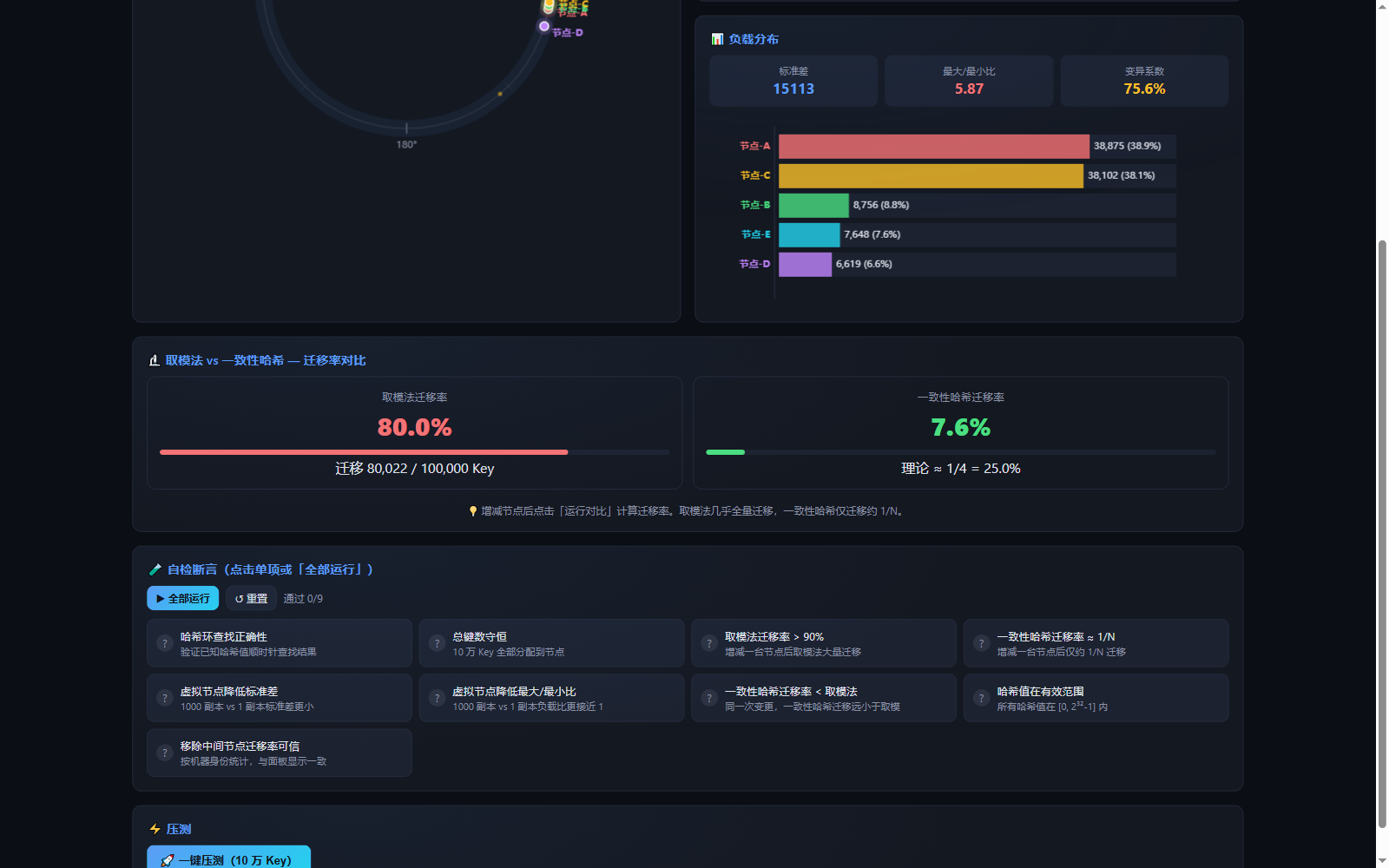The image size is (1389, 868).
Task: Click status icon of 一致性哈希迁移率 < 取模法 assertion
Action: tap(709, 698)
